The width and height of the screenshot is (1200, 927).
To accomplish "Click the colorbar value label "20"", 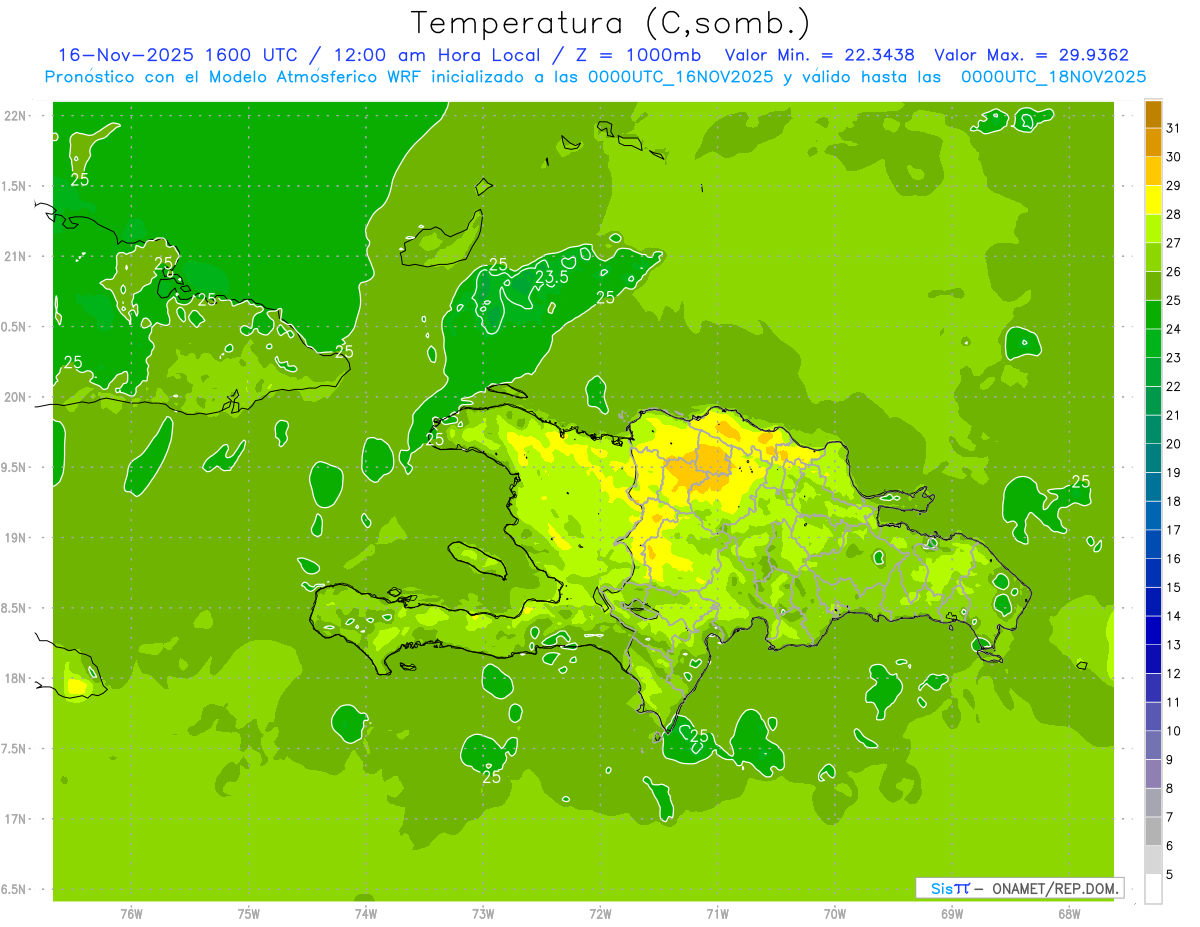I will click(x=1173, y=444).
